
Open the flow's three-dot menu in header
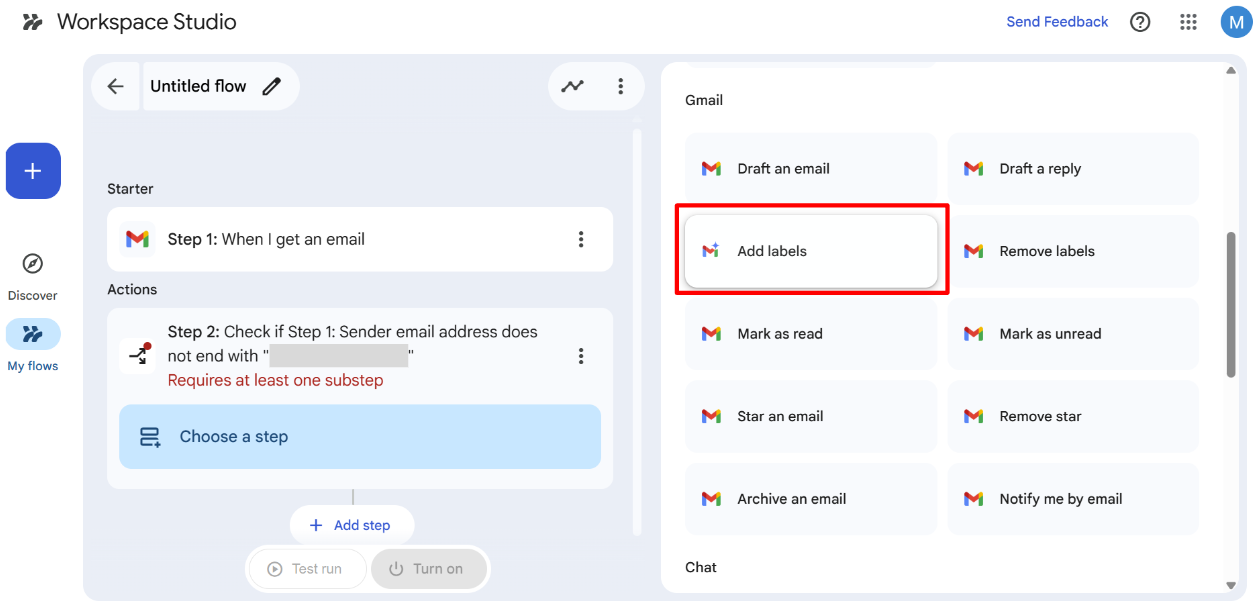(621, 86)
